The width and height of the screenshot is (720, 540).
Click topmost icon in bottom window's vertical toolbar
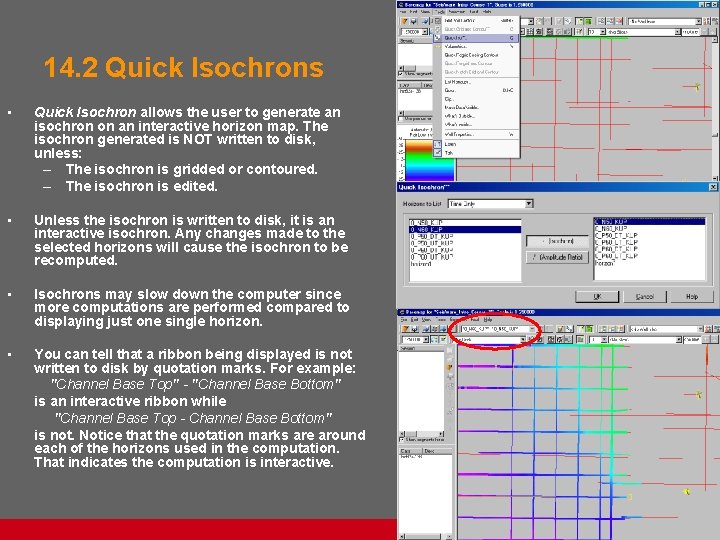[x=450, y=350]
